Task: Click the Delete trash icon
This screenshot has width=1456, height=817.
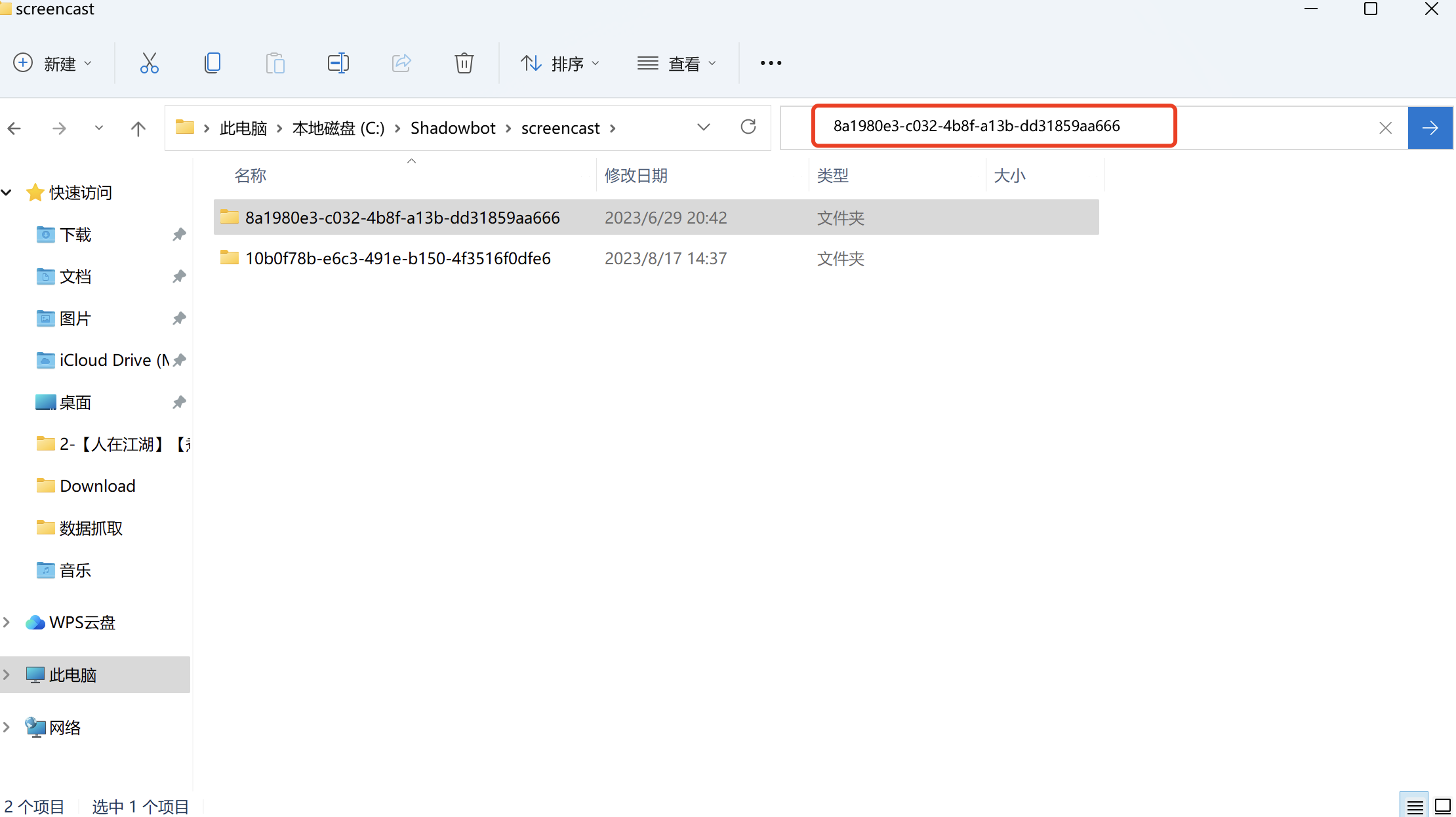Action: tap(464, 63)
